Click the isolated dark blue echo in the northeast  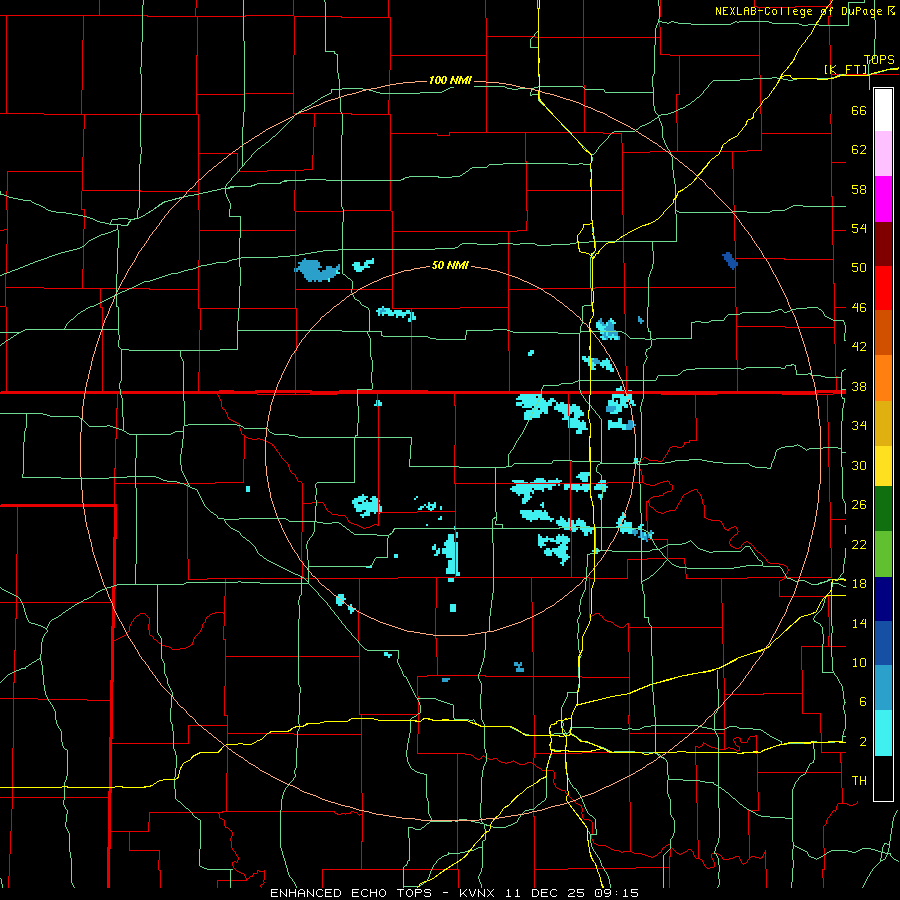click(730, 261)
